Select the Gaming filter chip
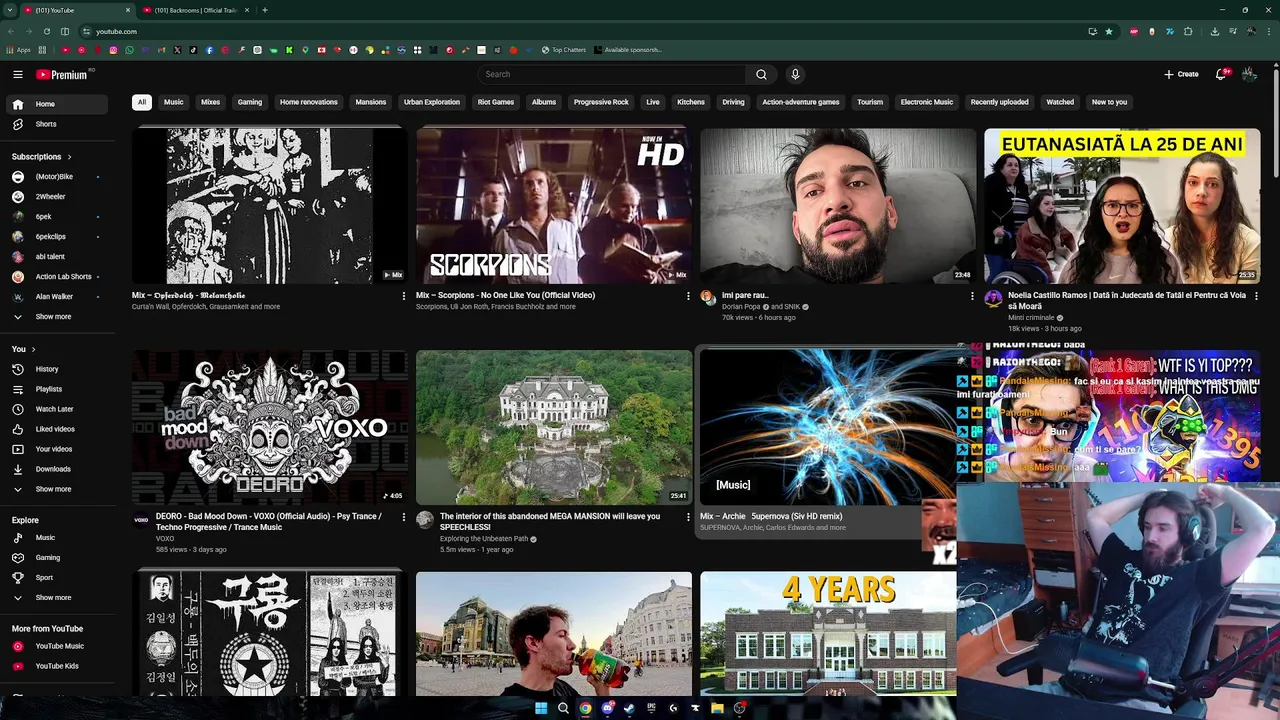This screenshot has width=1280, height=720. pos(250,102)
